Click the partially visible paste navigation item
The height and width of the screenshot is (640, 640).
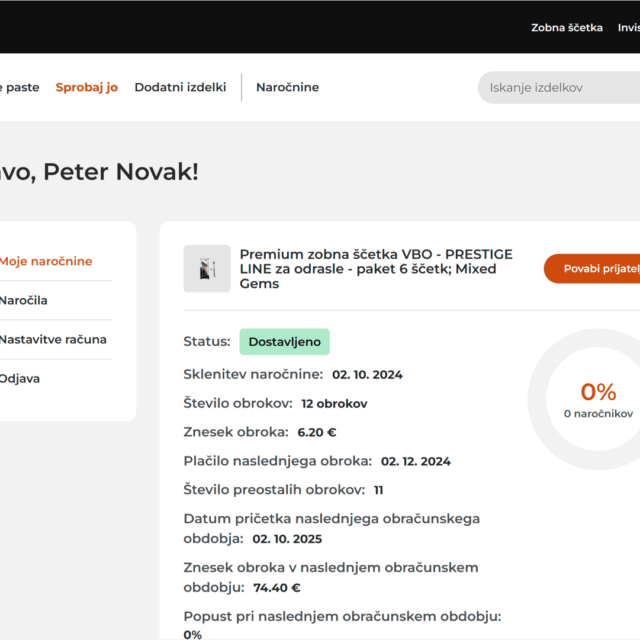click(20, 87)
